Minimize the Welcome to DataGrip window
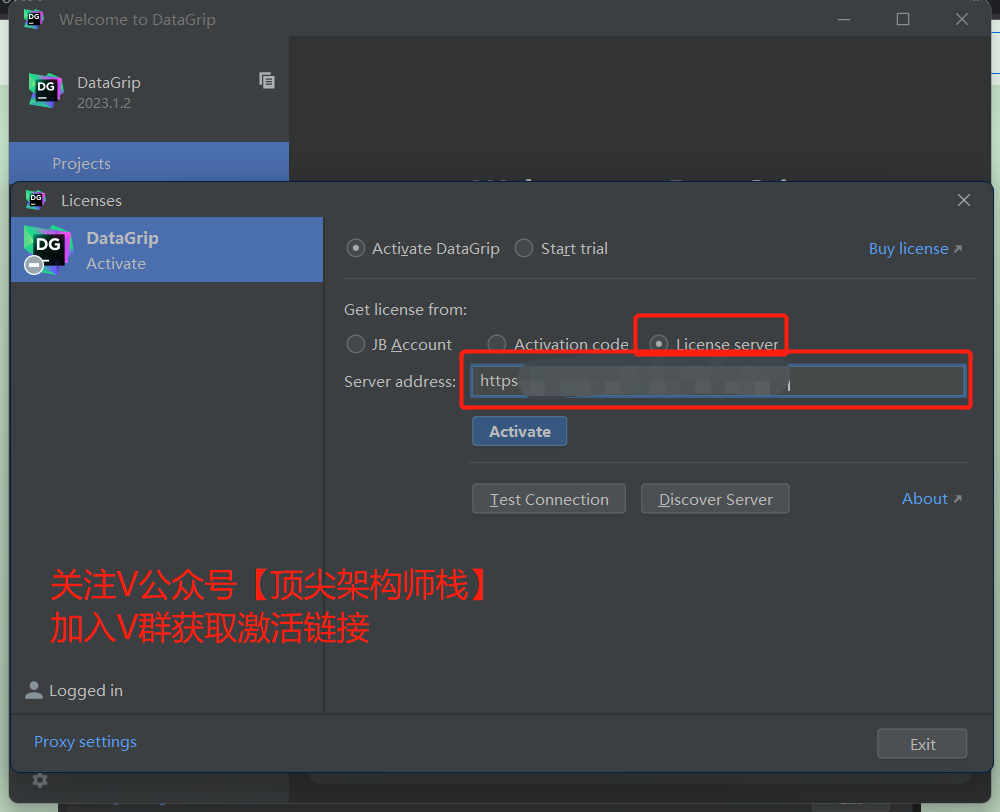The width and height of the screenshot is (1000, 812). (x=844, y=20)
